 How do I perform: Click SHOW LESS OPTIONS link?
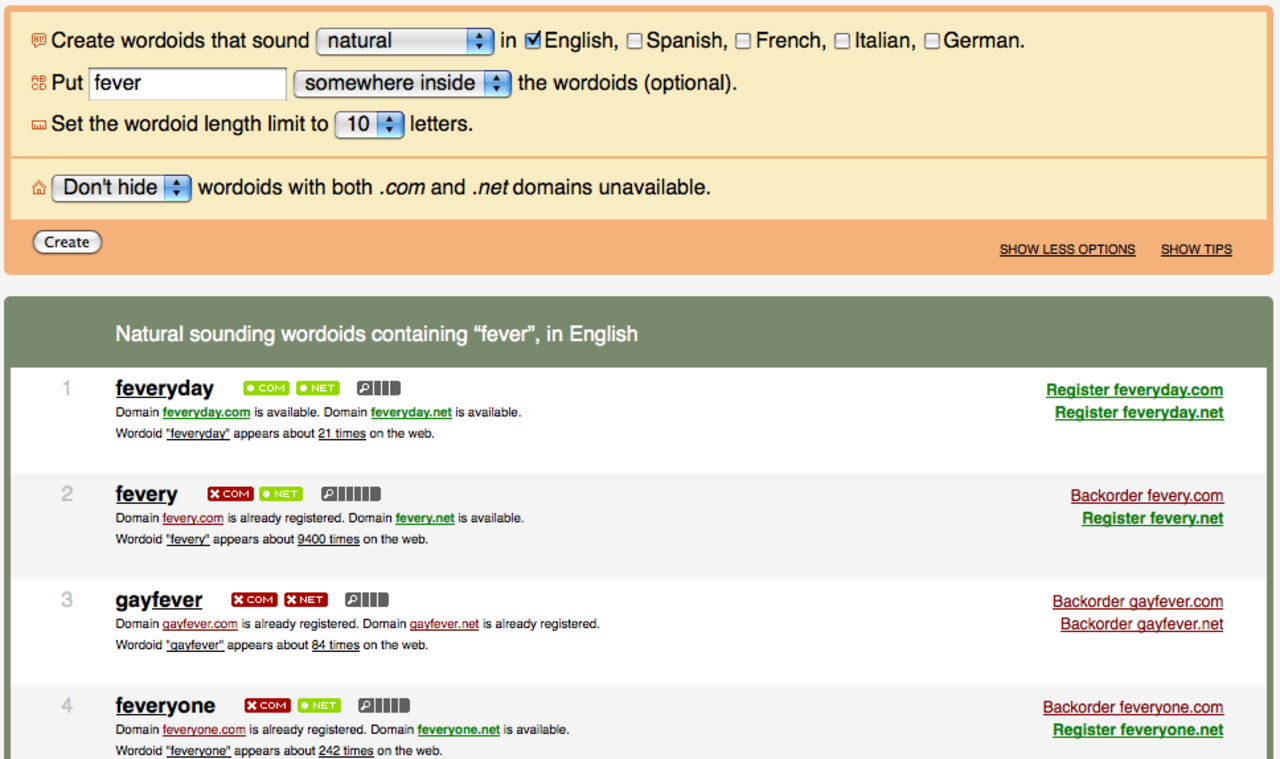pos(1067,250)
